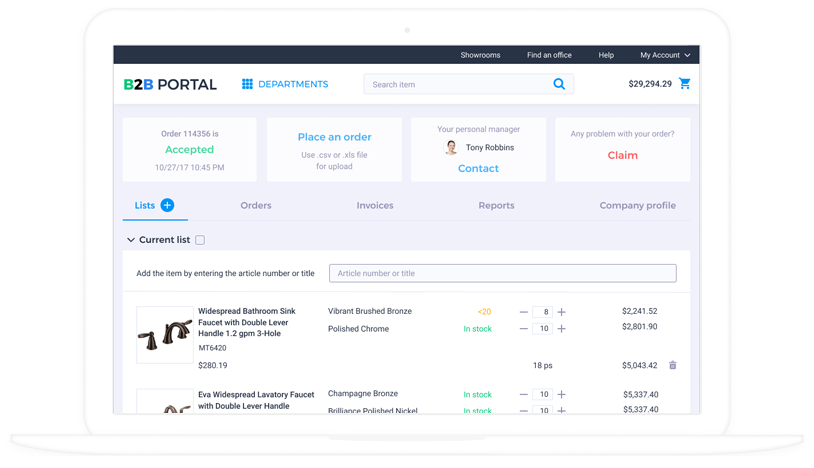
Task: Click the stock warning <20
Action: 484,312
